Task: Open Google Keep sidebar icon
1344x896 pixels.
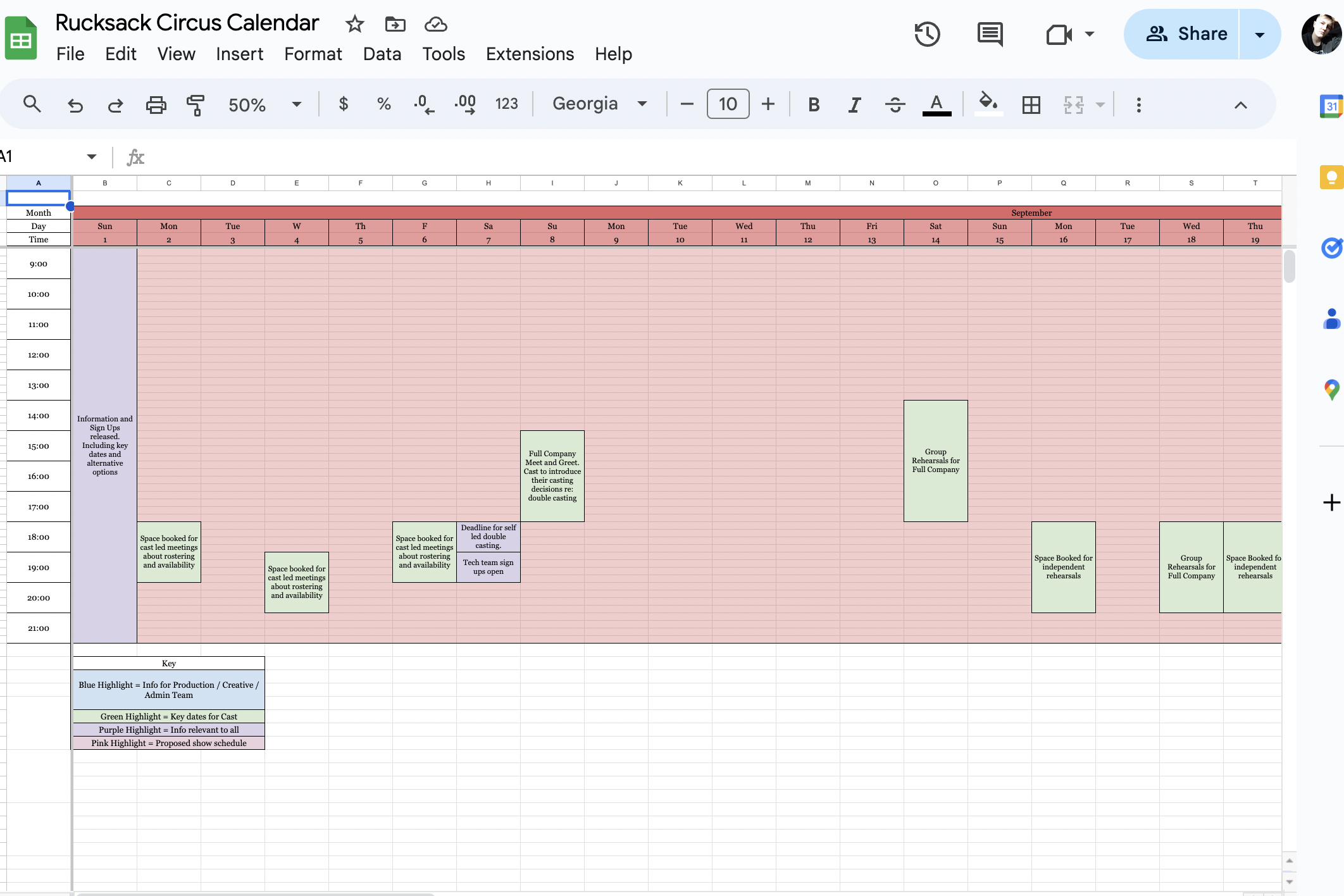Action: pyautogui.click(x=1331, y=177)
